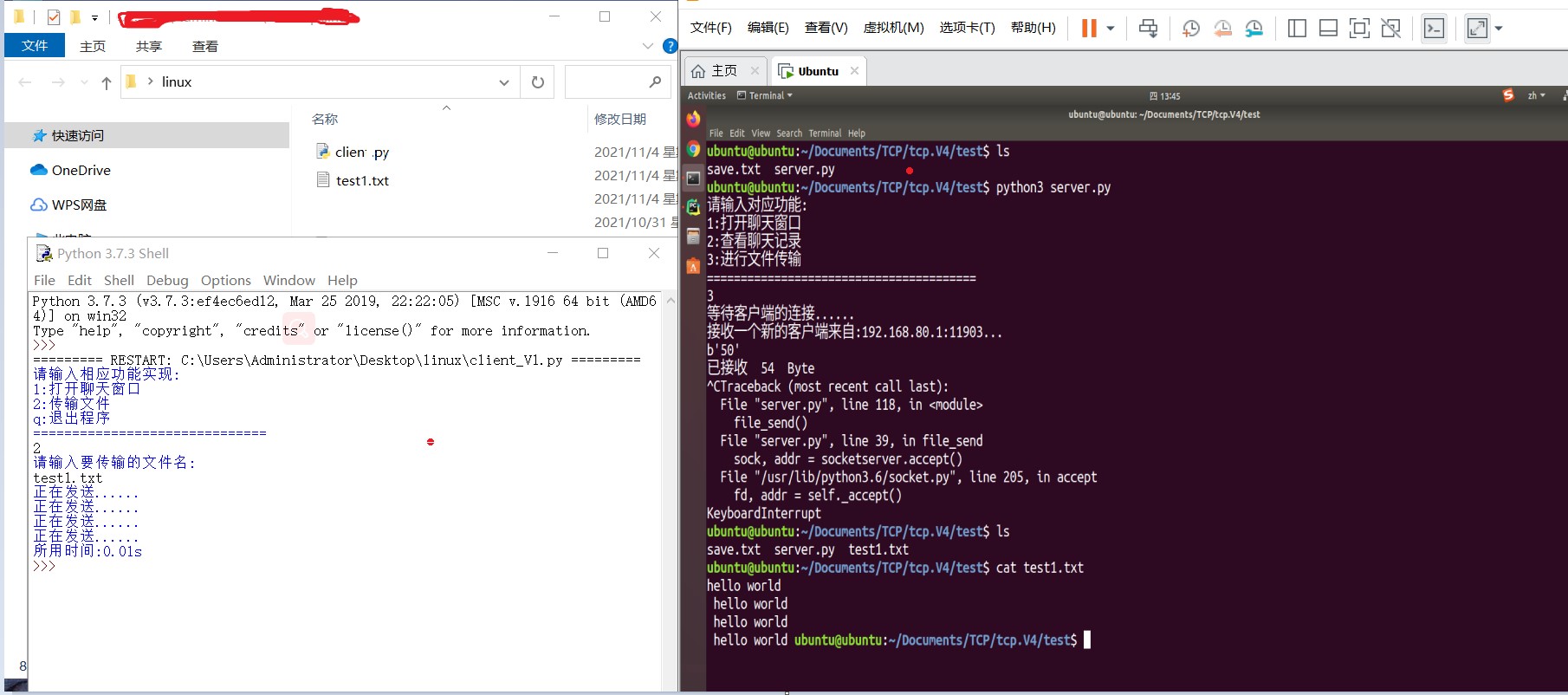Open the dropdown beside the stretch display icon
This screenshot has height=695, width=1568.
pyautogui.click(x=1499, y=28)
